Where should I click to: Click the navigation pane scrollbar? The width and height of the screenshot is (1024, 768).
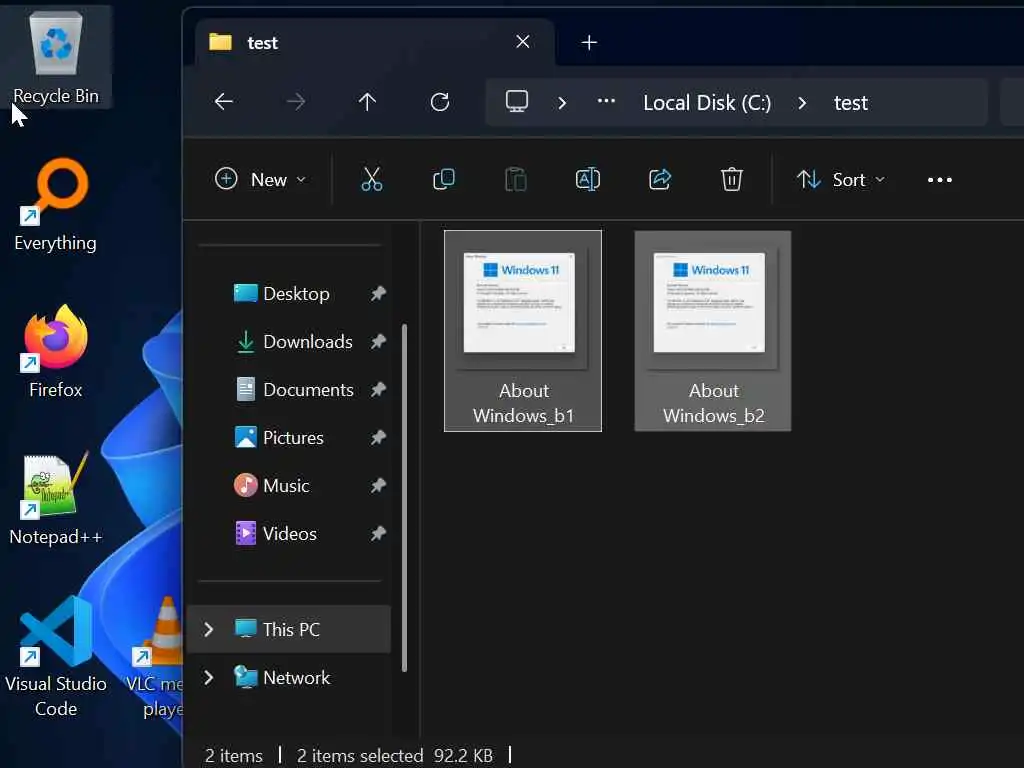click(404, 498)
